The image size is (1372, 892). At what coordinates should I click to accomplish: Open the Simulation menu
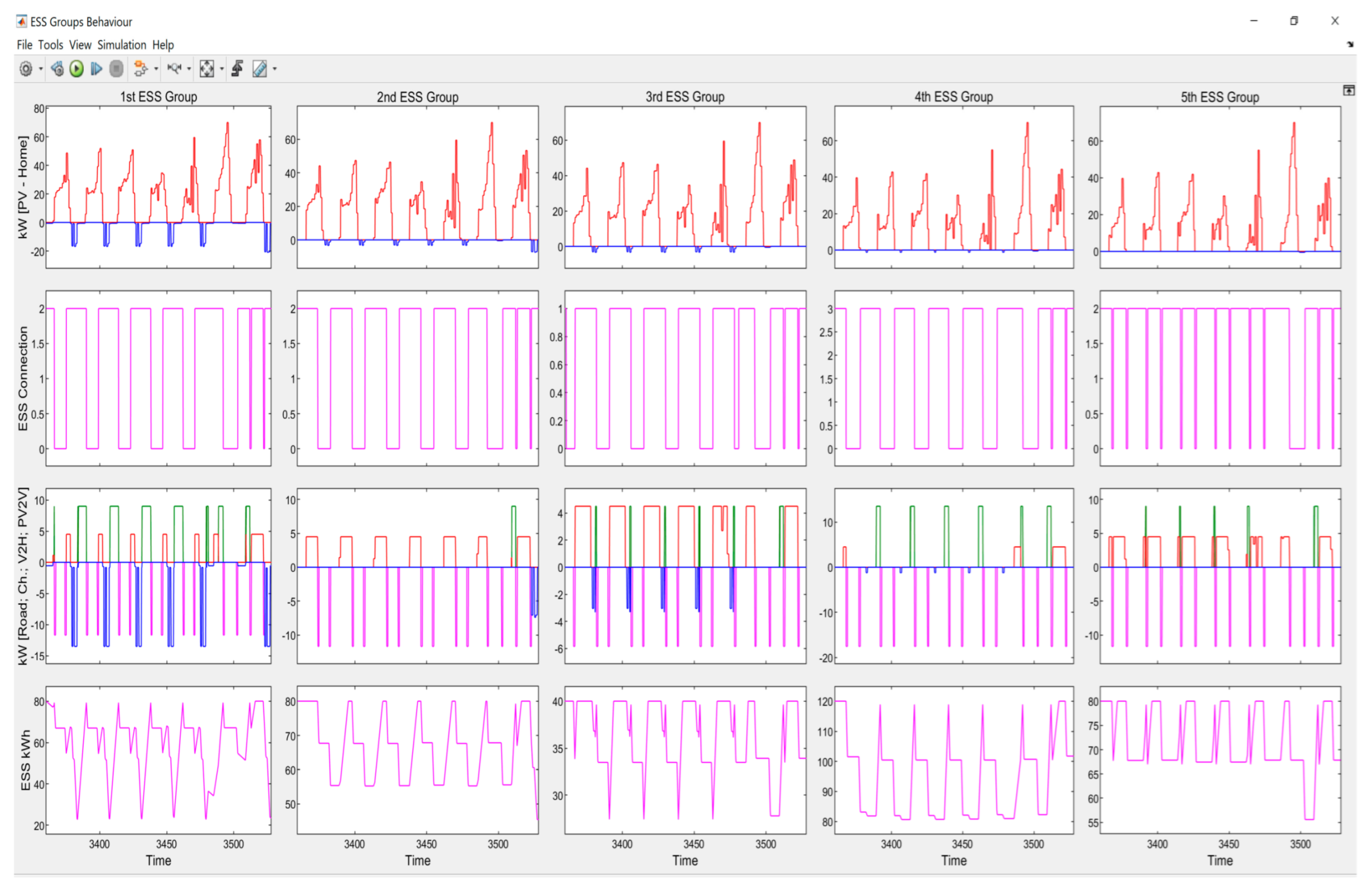(121, 45)
